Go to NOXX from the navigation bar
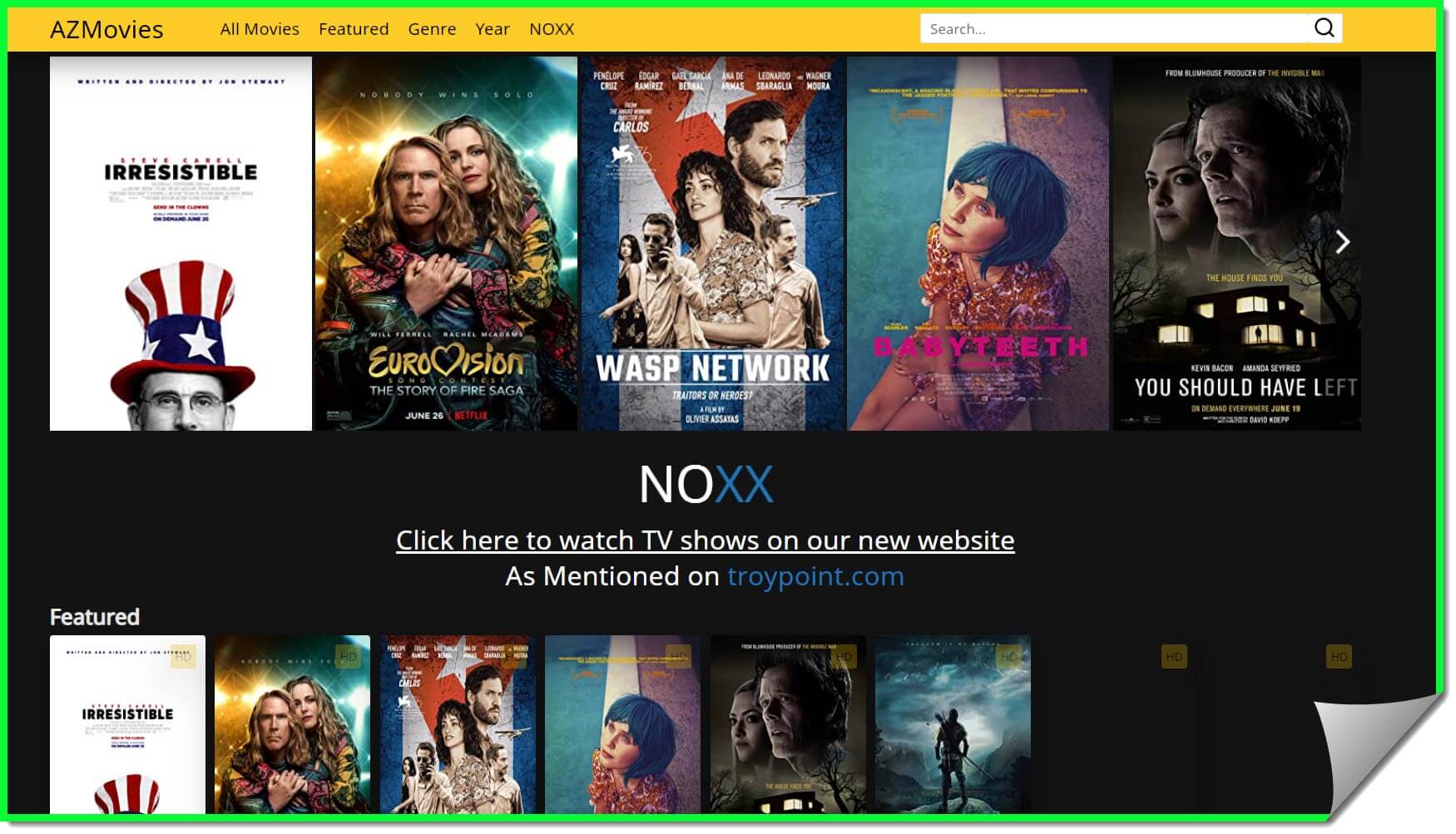Viewport: 1456px width, 834px height. [x=552, y=29]
